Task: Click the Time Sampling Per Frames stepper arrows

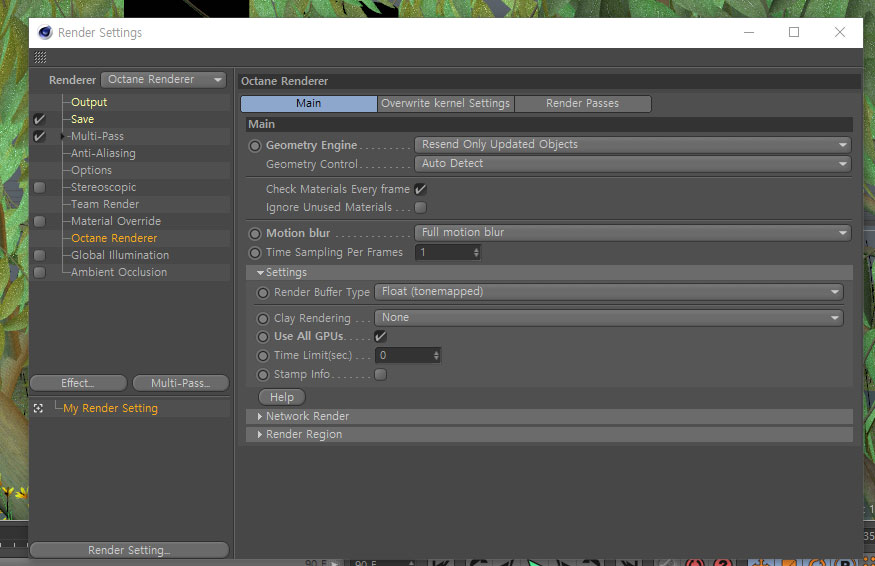Action: tap(476, 252)
